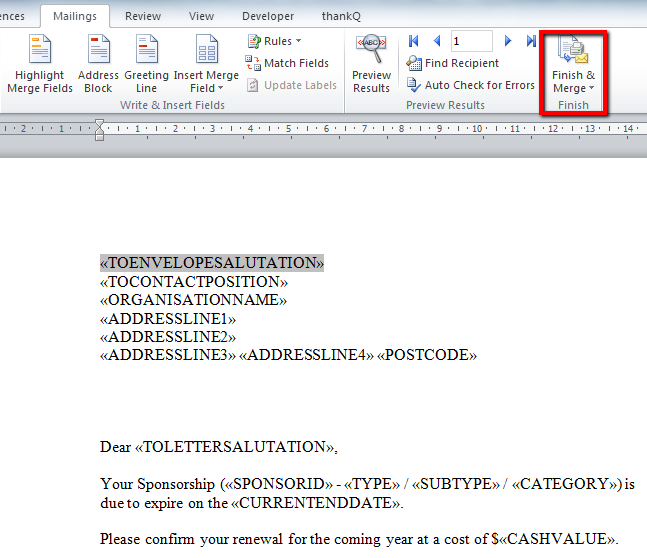Go to next record

coord(508,41)
